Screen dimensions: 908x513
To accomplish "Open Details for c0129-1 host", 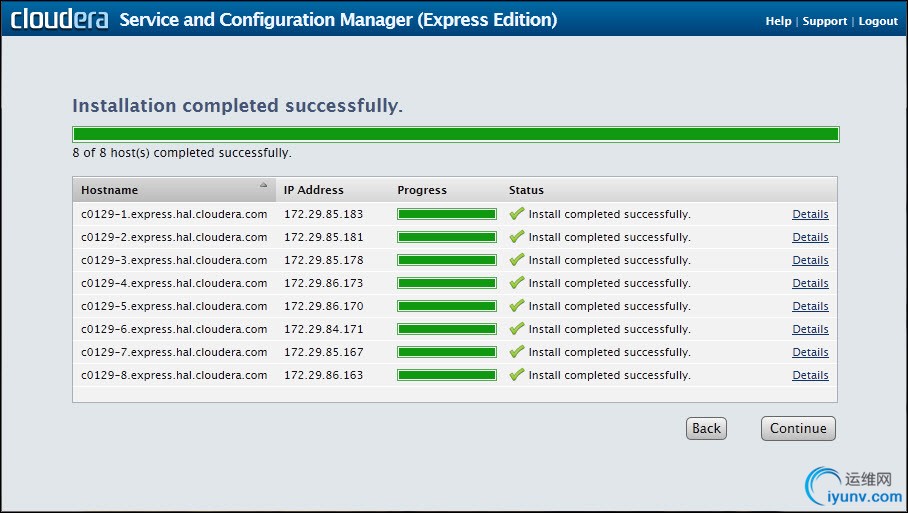I will 810,214.
